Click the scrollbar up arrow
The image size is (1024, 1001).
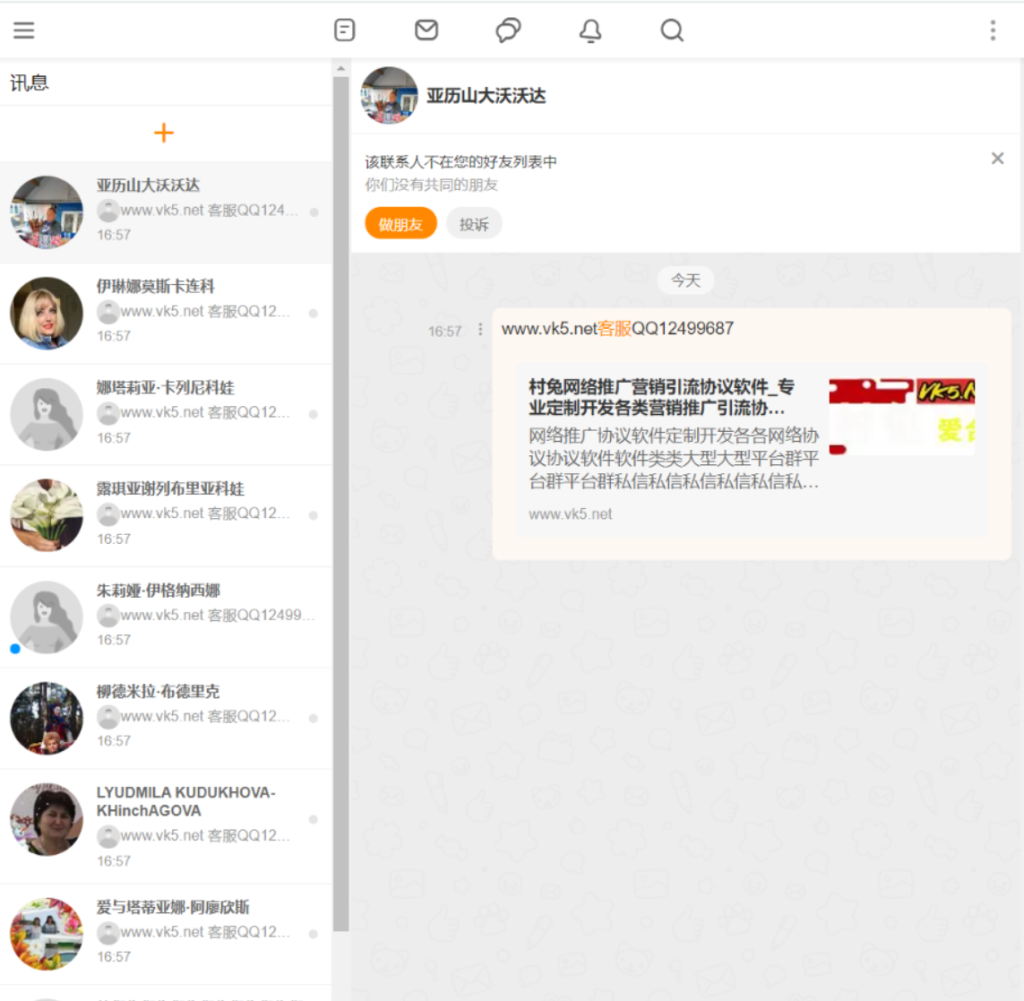(341, 69)
